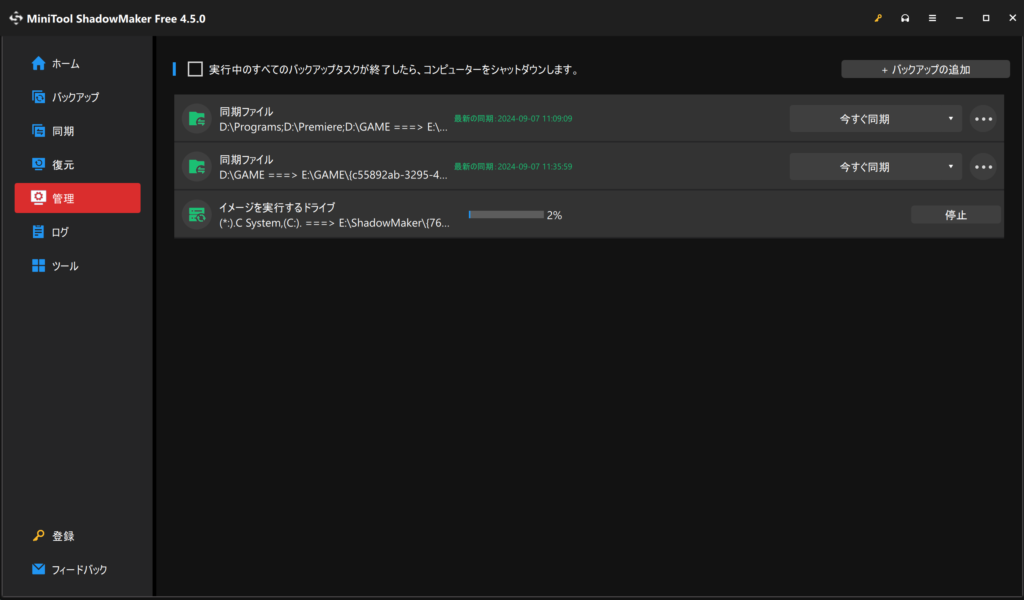
Task: Expand 今すぐ同期 dropdown arrow for D:\GAME task
Action: click(x=950, y=166)
